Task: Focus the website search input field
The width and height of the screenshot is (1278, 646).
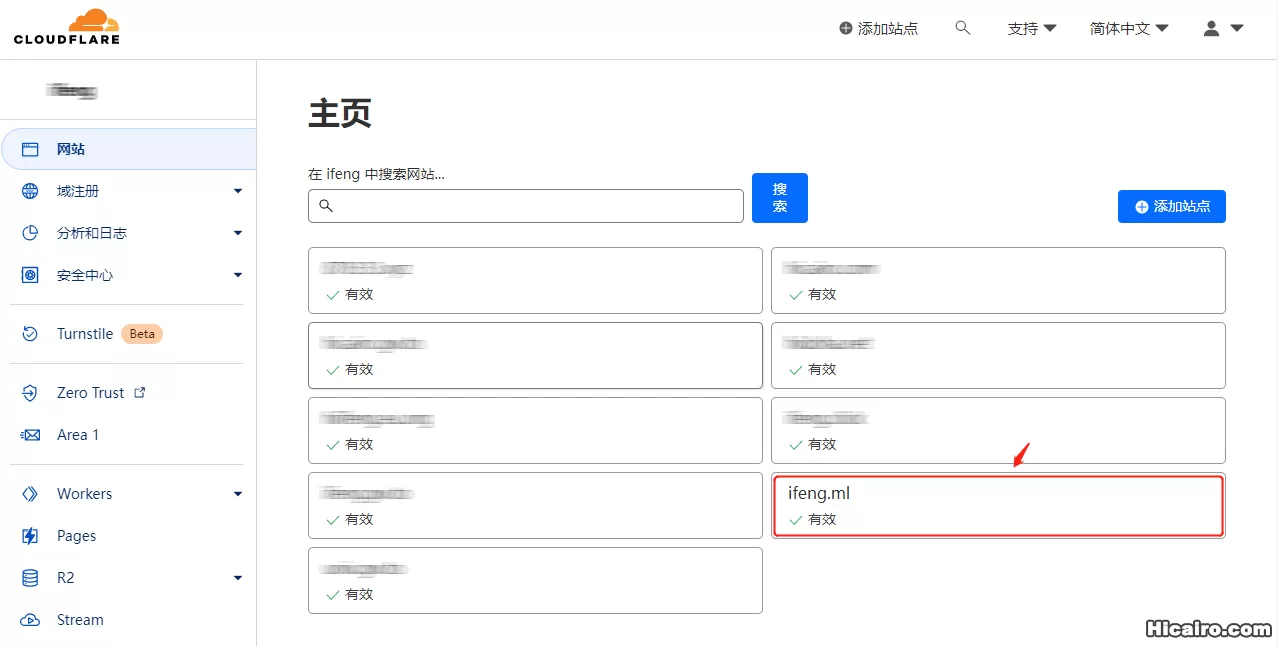Action: (526, 206)
